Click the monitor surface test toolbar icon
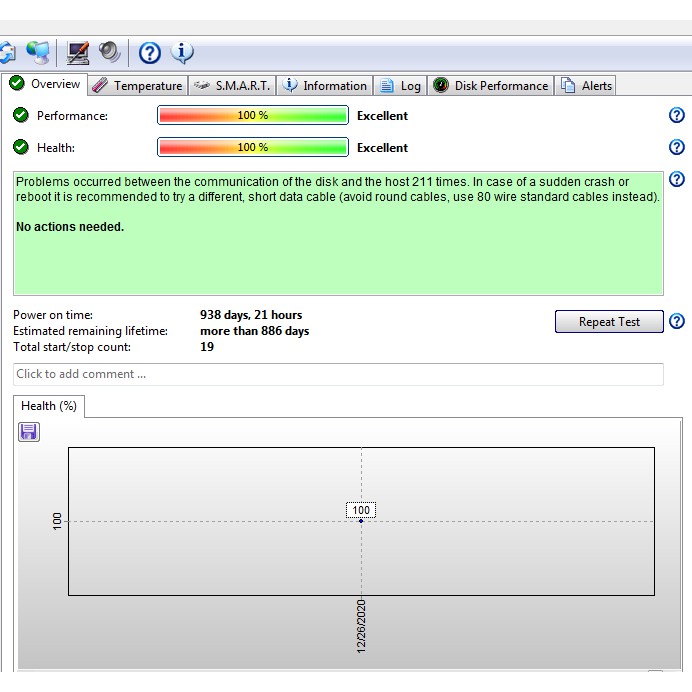Screen dimensions: 692x692 [78, 53]
